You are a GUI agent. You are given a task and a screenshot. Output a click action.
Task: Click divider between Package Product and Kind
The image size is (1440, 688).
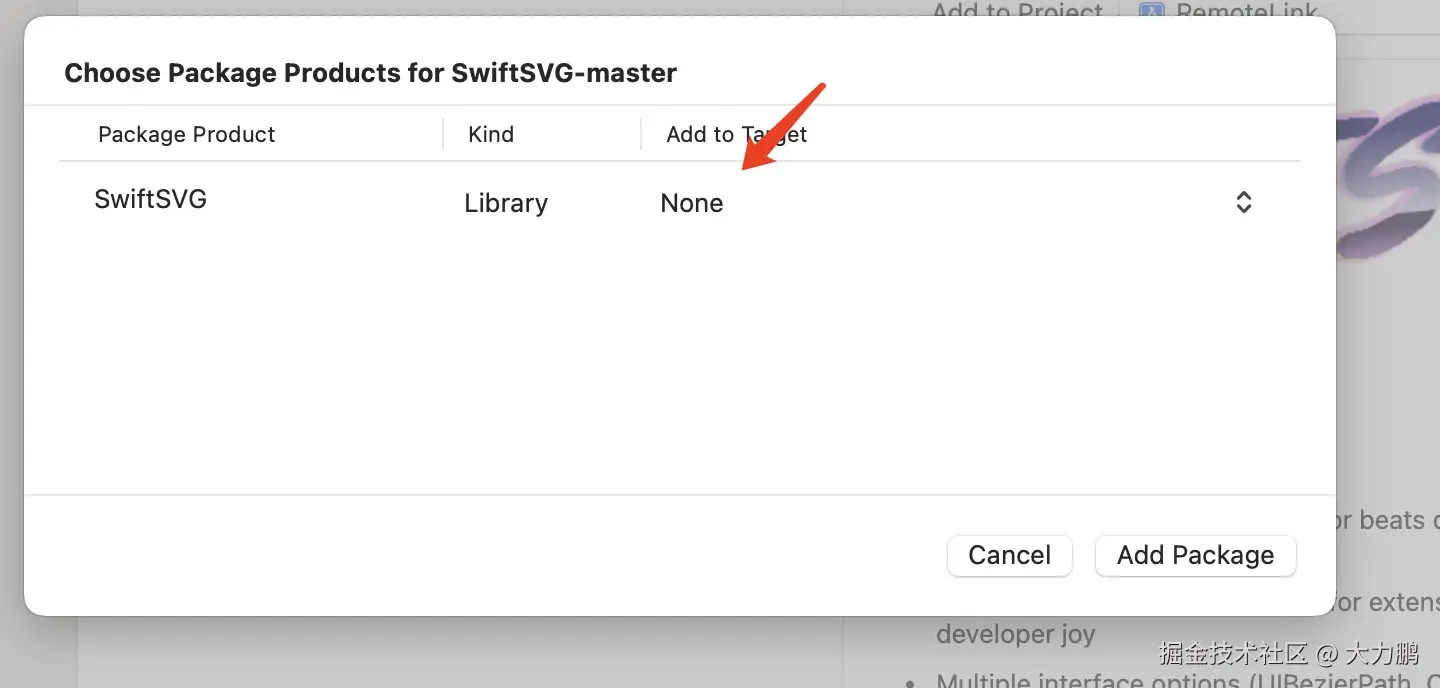click(x=443, y=134)
